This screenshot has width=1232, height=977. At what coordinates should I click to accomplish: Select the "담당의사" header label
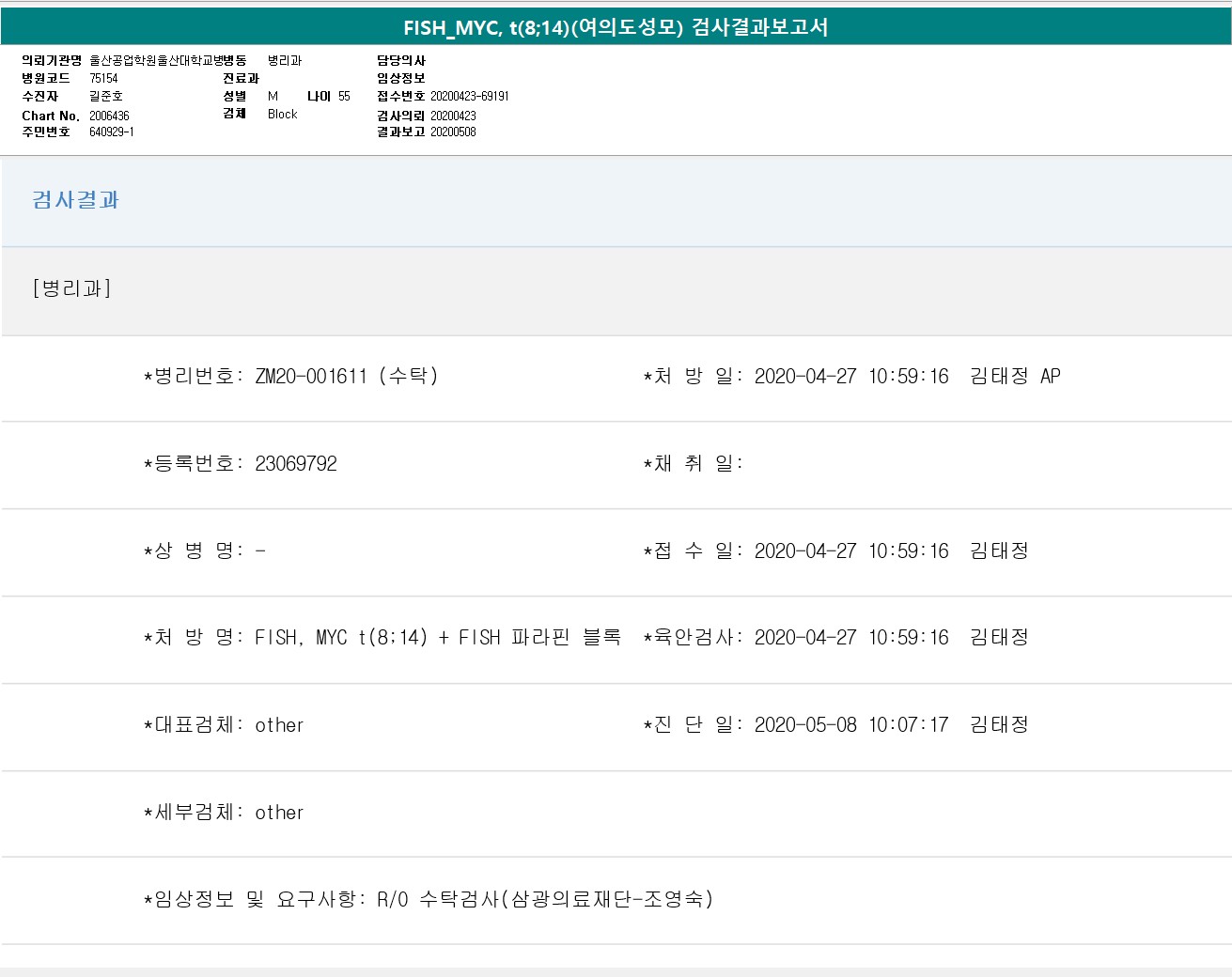coord(401,61)
